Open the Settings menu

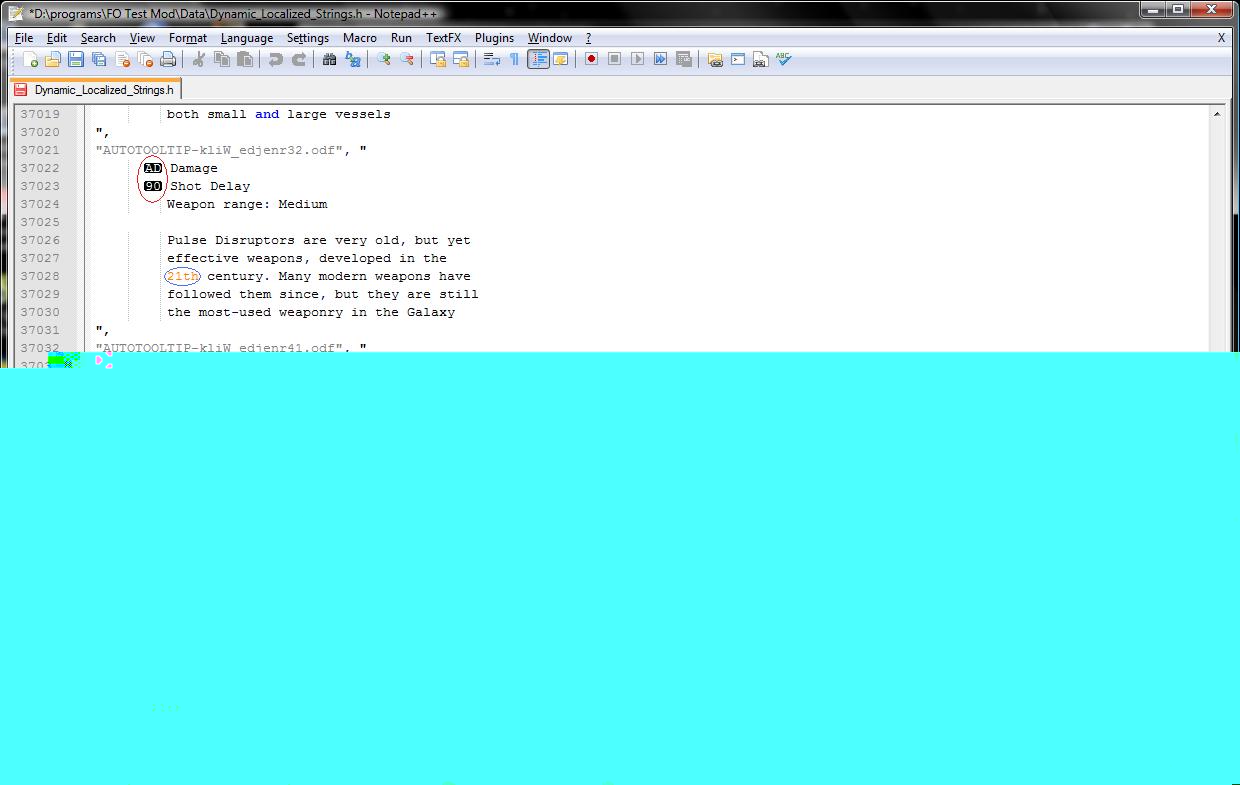(307, 38)
